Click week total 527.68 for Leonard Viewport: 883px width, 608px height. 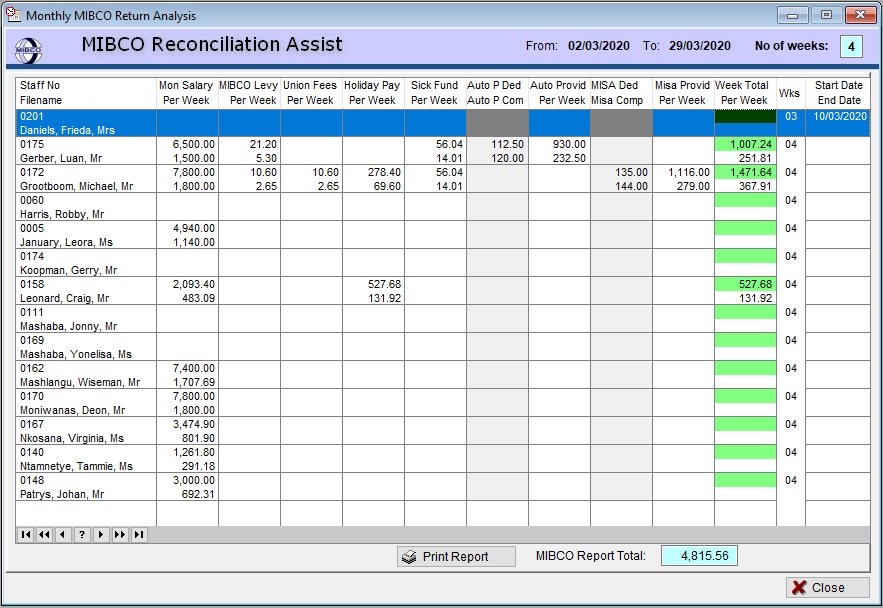[755, 284]
